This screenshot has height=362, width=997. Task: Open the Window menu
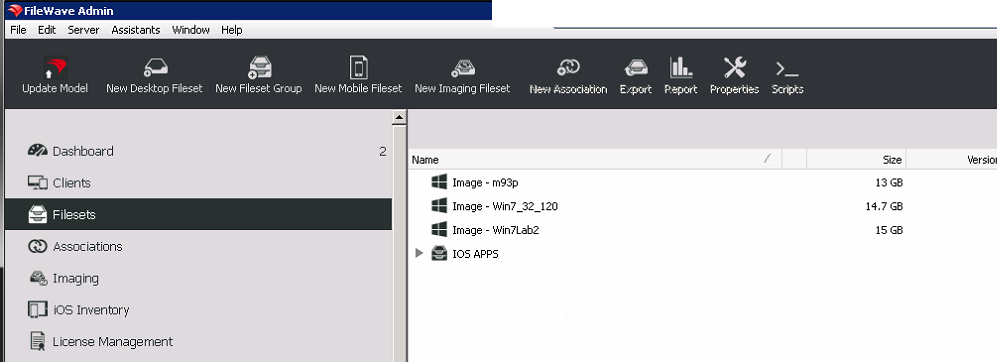click(191, 30)
